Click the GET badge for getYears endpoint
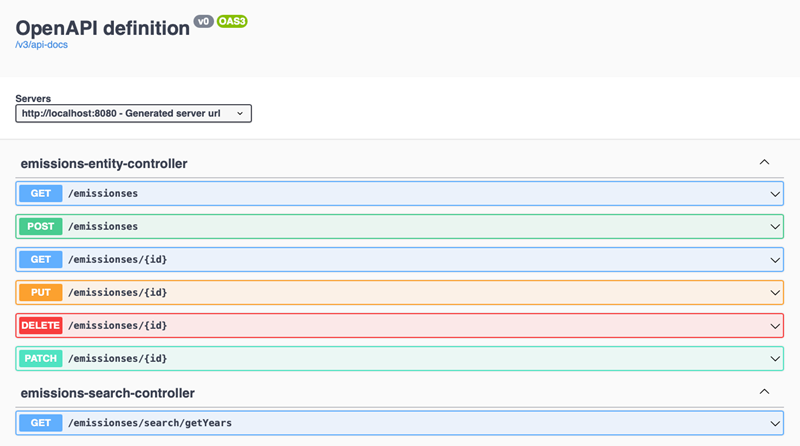Viewport: 800px width, 446px height. click(x=40, y=423)
